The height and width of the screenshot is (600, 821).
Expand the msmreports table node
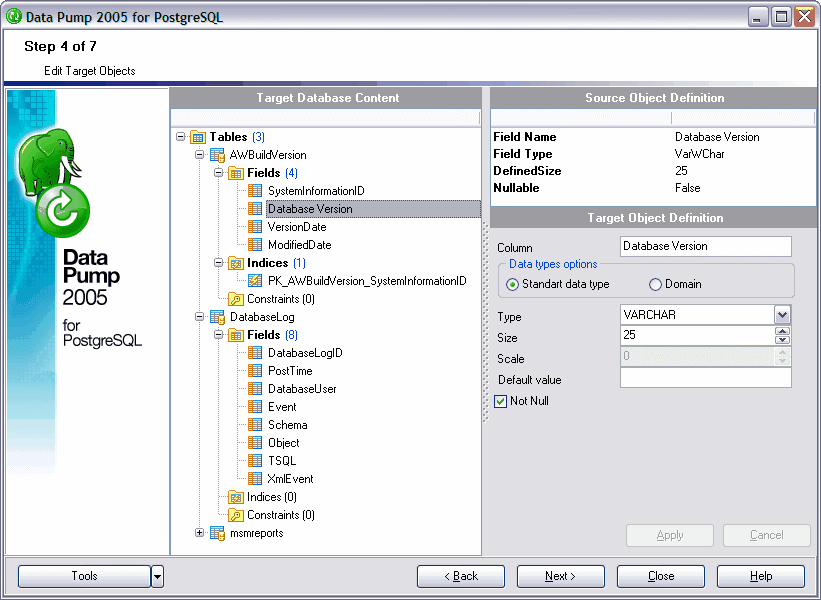(199, 532)
